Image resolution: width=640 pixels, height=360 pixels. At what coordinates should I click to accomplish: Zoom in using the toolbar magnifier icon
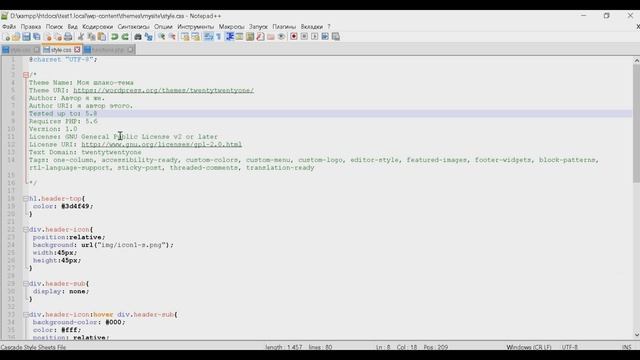162,37
